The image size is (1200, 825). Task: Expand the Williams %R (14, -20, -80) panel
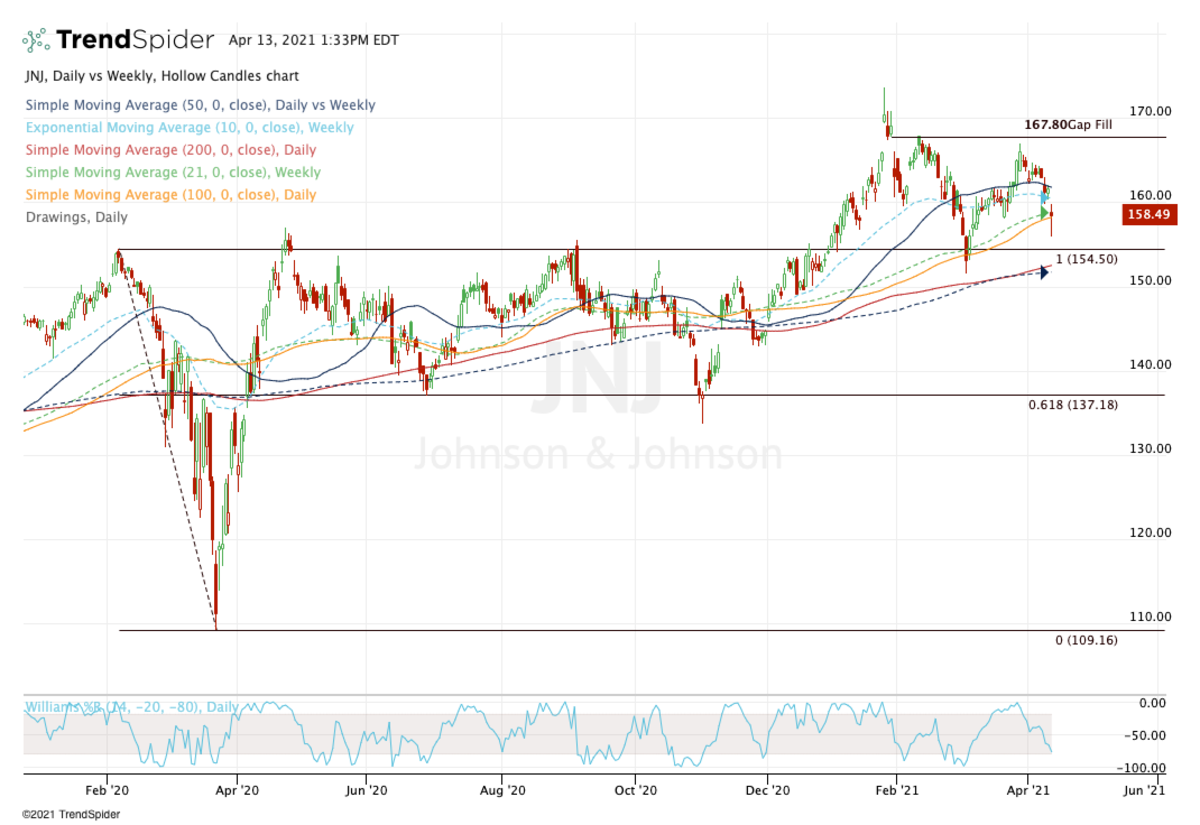pos(130,707)
